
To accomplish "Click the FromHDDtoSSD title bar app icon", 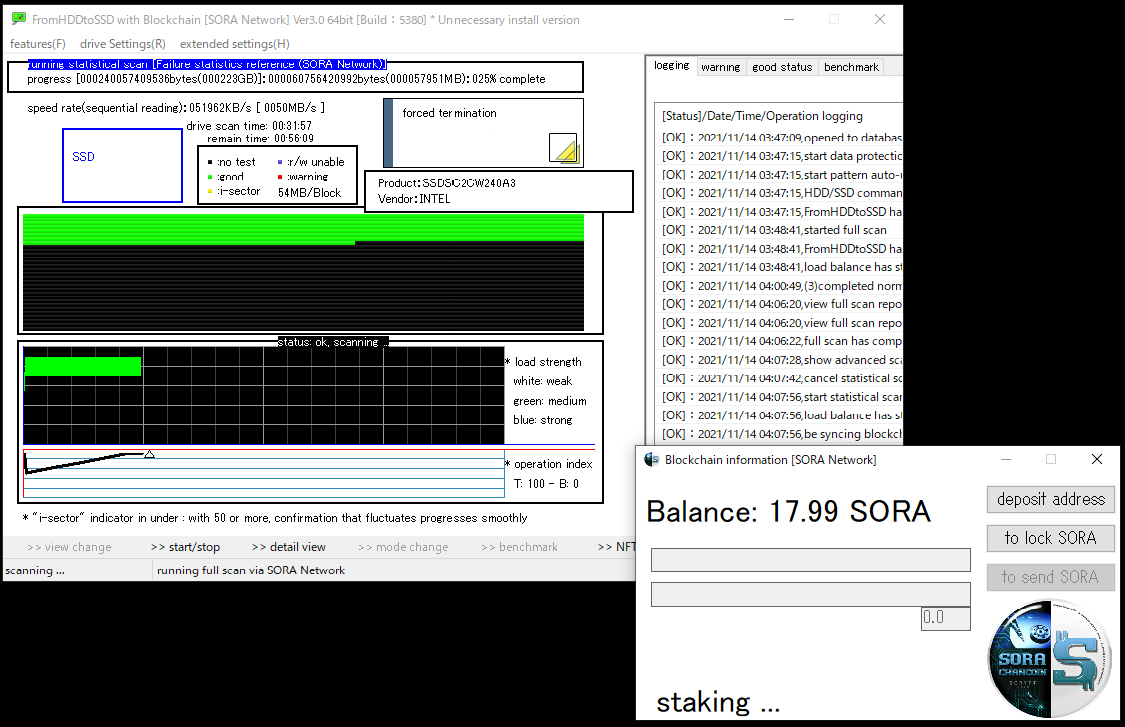I will pos(19,19).
